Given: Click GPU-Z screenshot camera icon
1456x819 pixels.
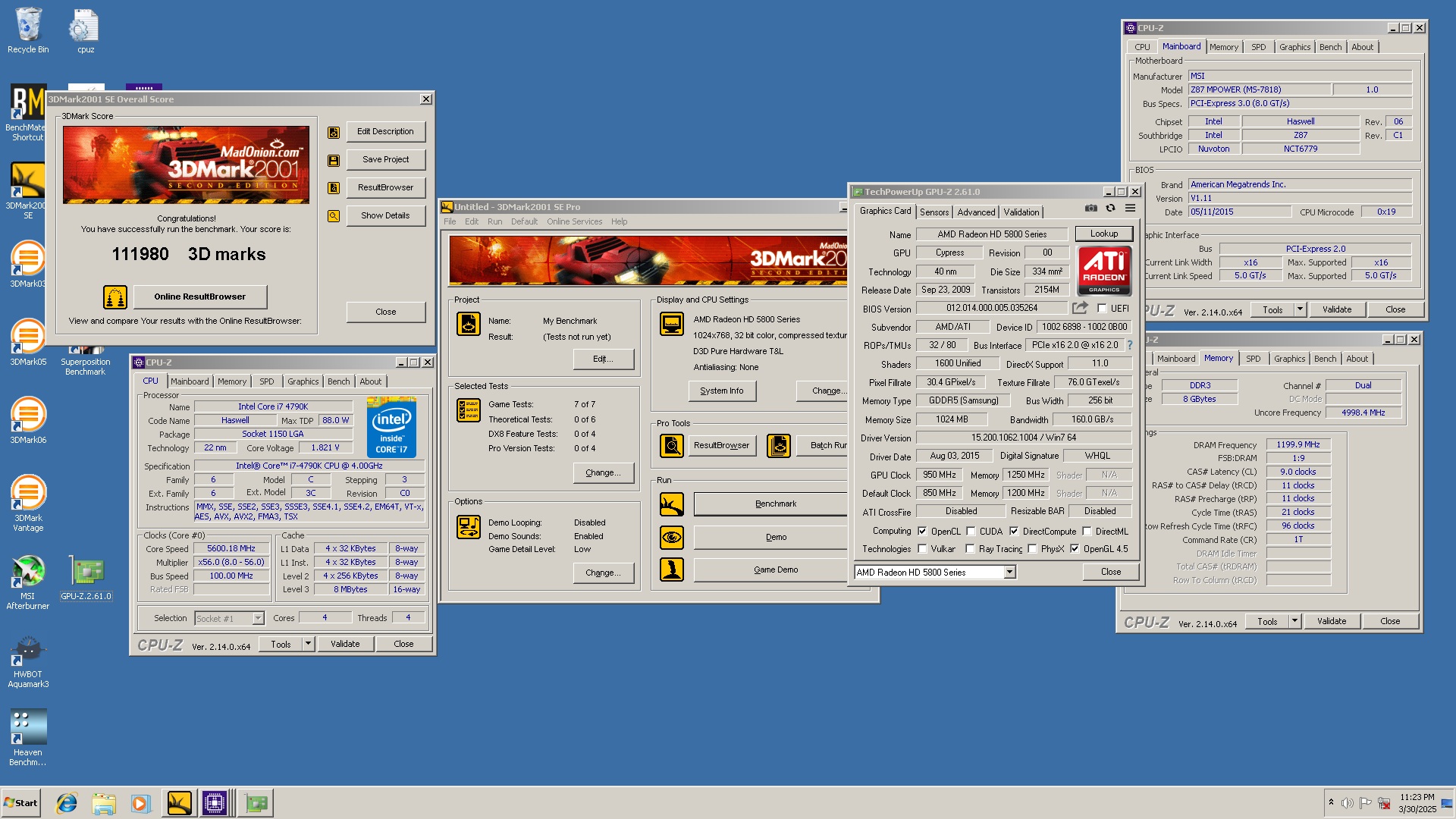Looking at the screenshot, I should (1090, 208).
